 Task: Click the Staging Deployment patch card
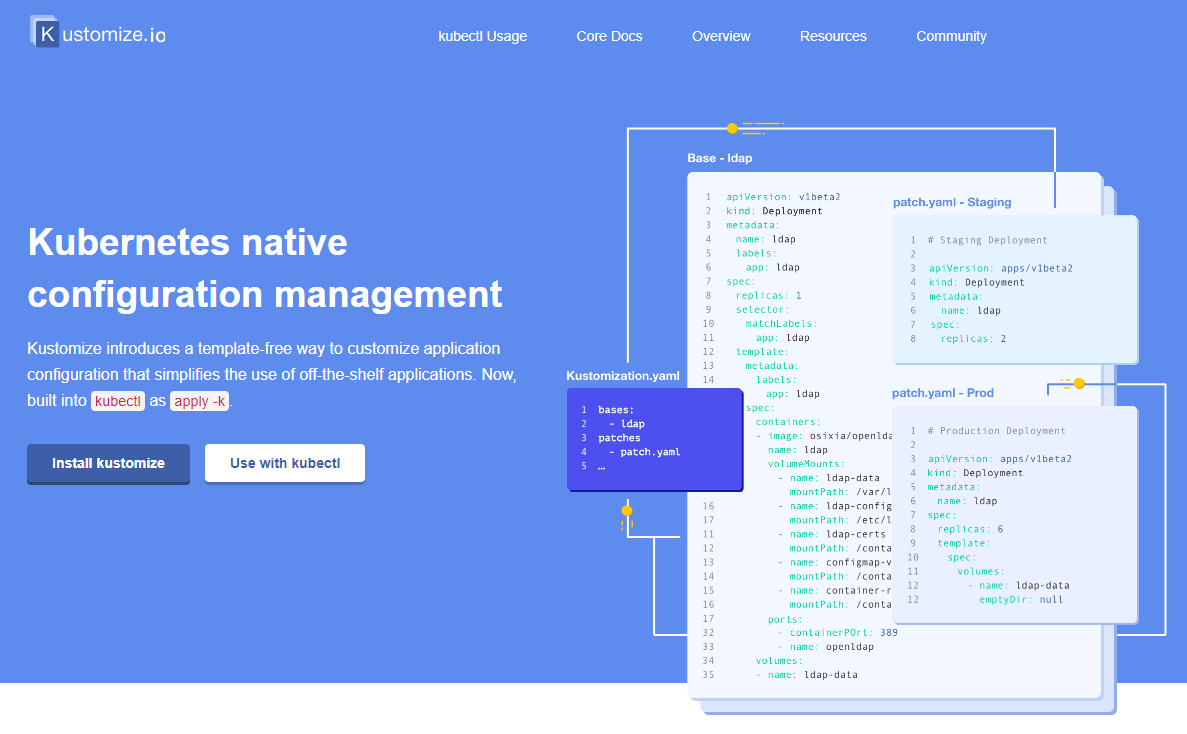(x=1014, y=289)
